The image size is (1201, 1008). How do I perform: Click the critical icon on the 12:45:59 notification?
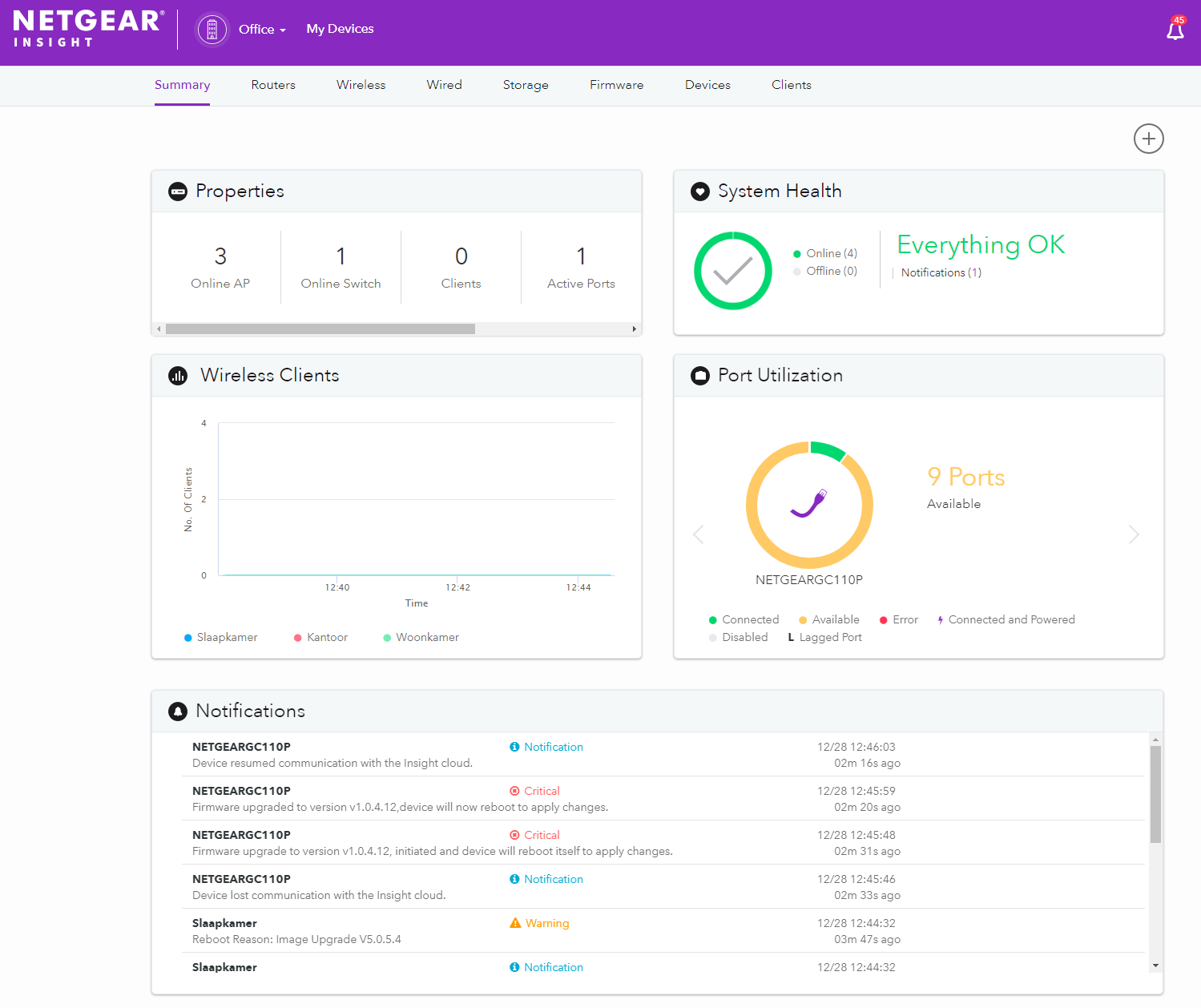point(514,791)
